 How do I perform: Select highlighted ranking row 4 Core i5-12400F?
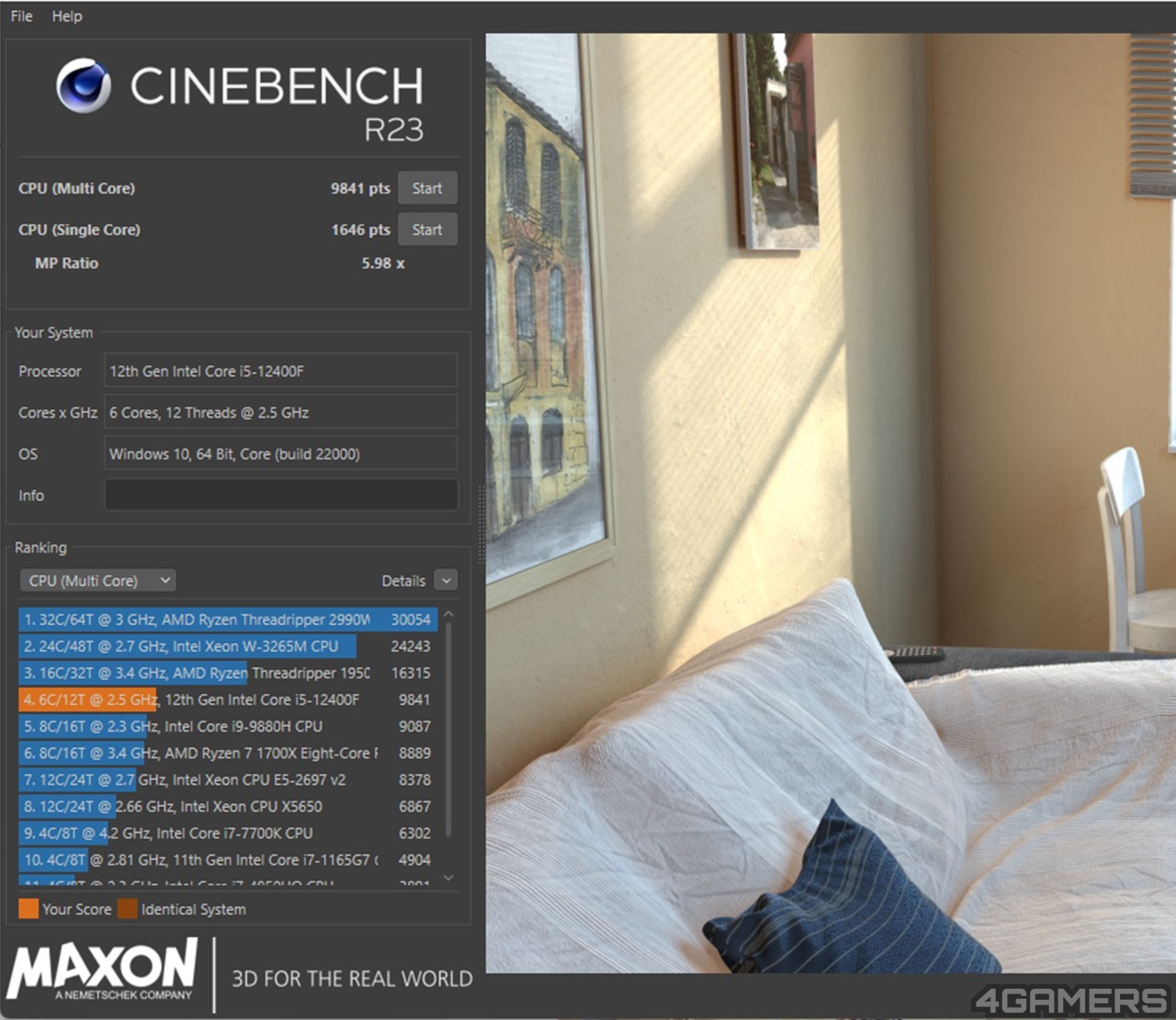226,699
